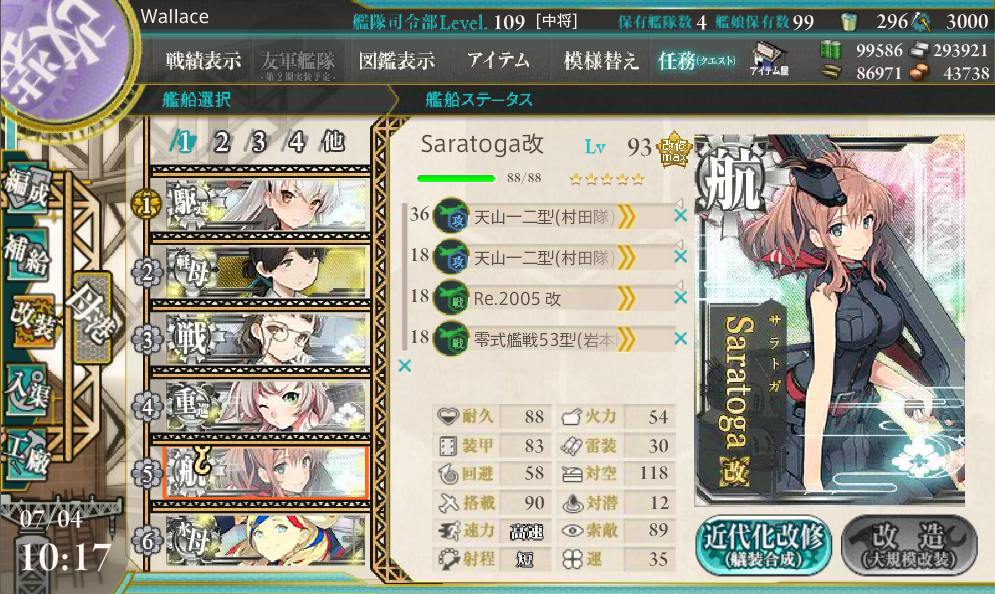
Task: Expand the second 天山一二型(村田隊) equipment slot
Action: pyautogui.click(x=626, y=257)
